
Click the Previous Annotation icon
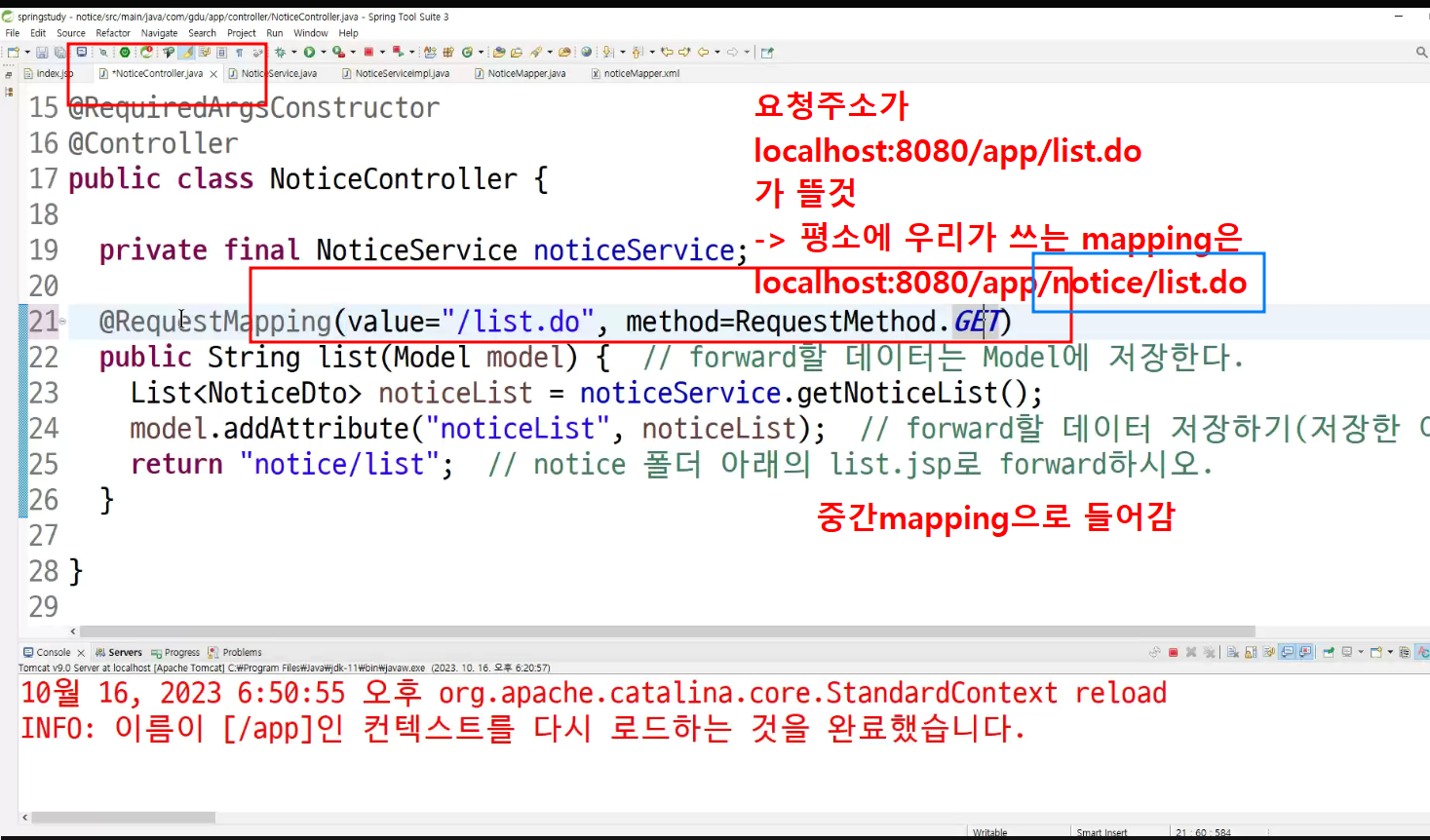pos(637,53)
